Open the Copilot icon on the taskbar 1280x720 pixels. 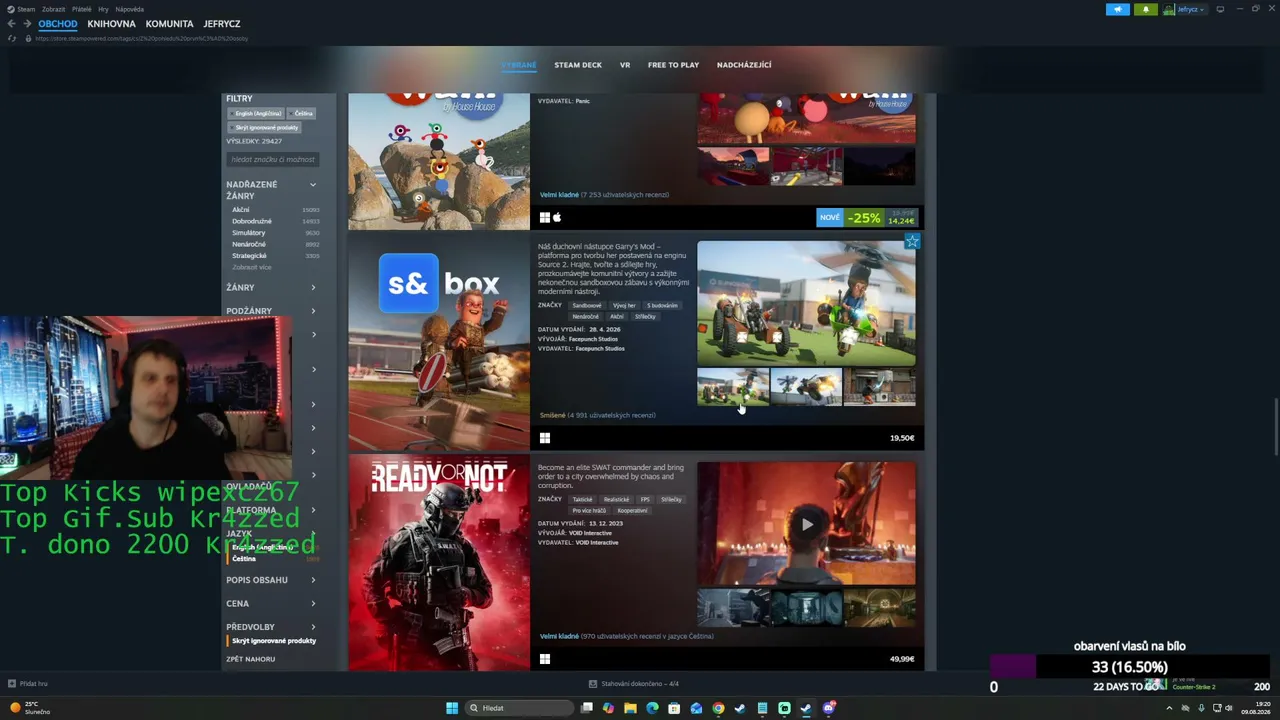608,708
